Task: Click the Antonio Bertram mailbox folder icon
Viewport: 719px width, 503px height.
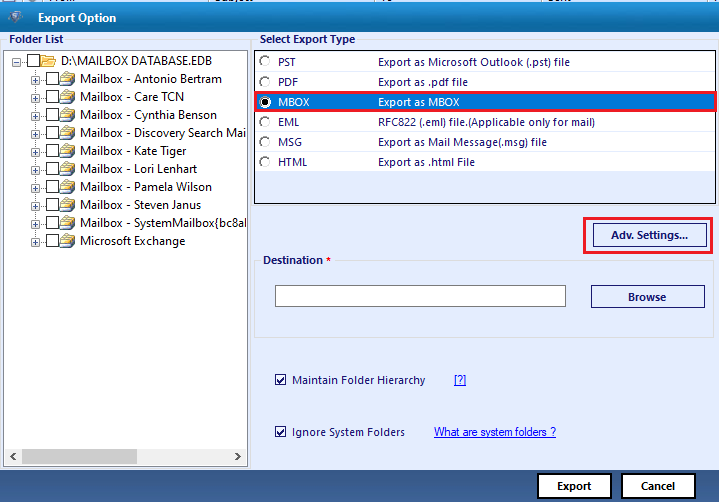Action: pyautogui.click(x=67, y=79)
